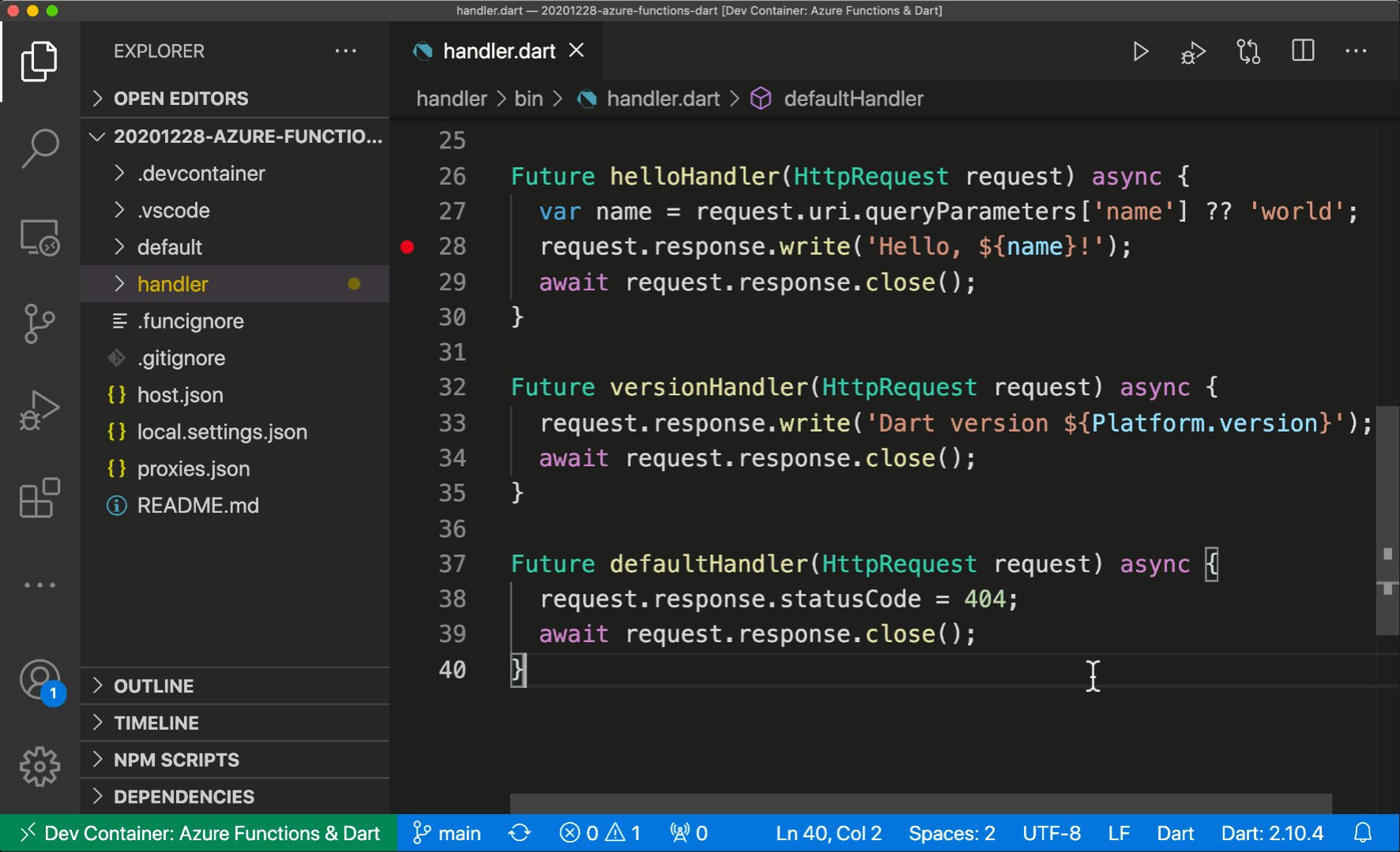This screenshot has width=1400, height=852.
Task: Open editor More Actions ellipsis
Action: [1356, 51]
